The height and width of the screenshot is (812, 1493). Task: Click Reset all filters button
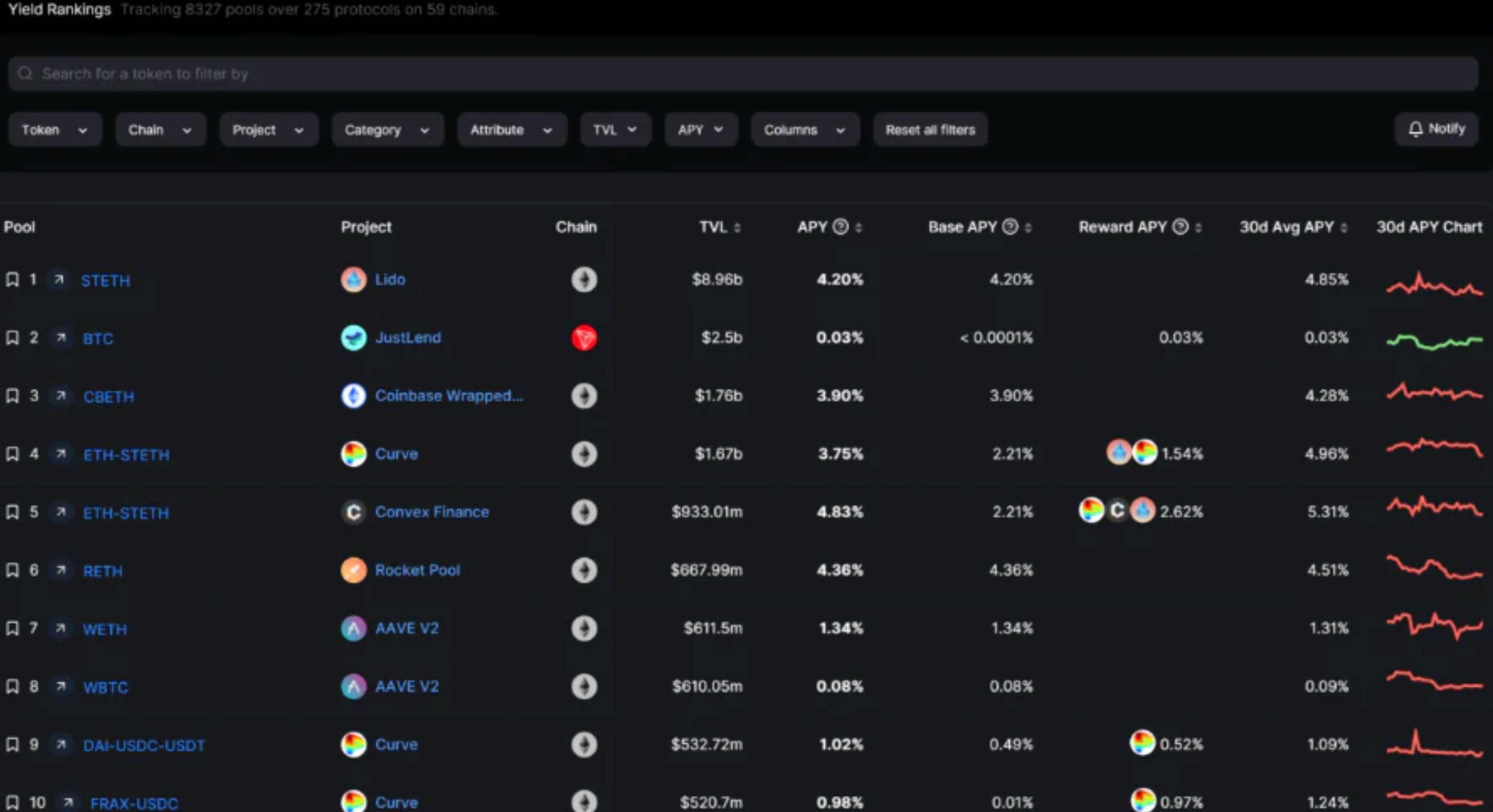coord(930,130)
